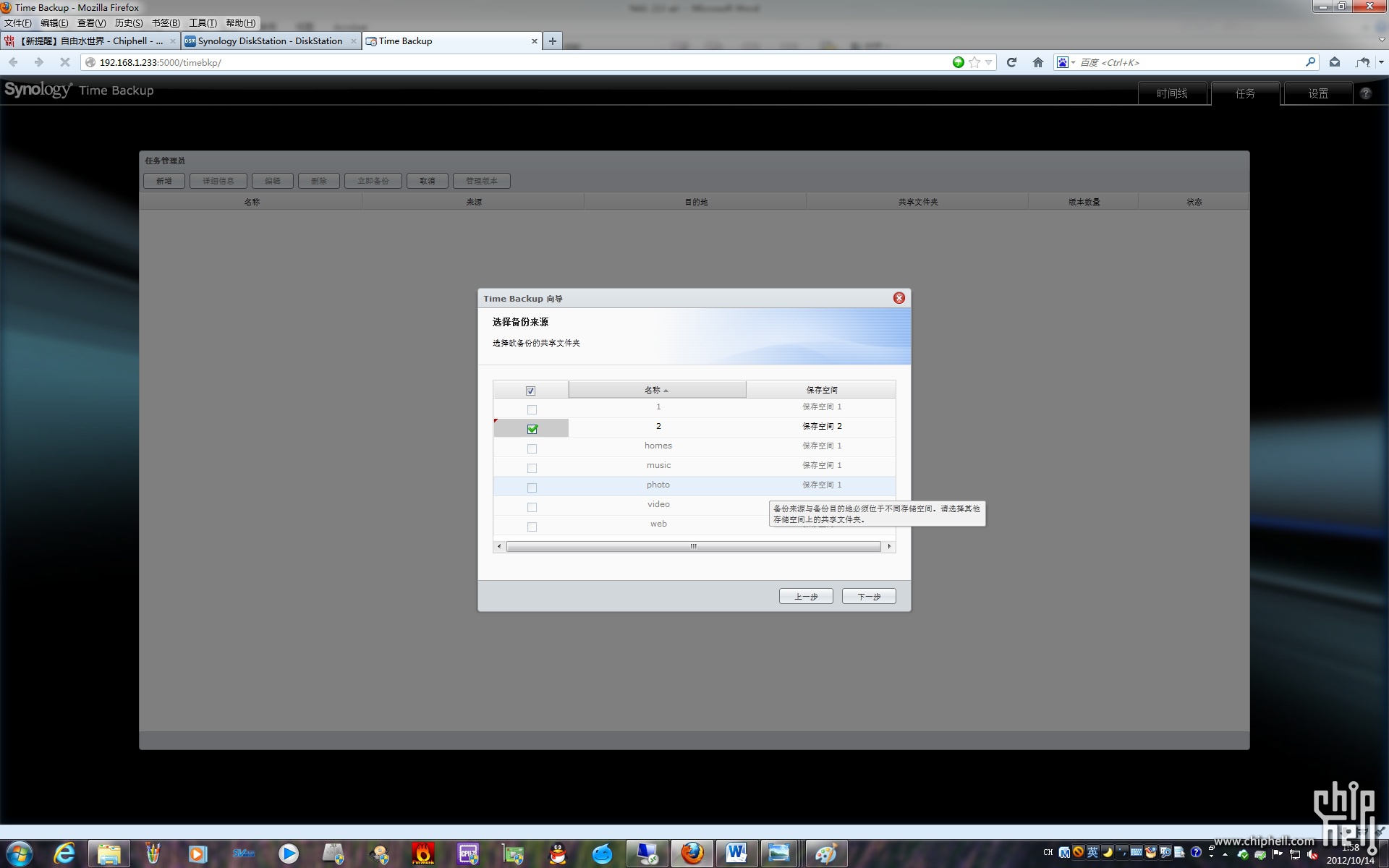Open the 查看(V) menu
Screen dimensions: 1389x868
click(x=92, y=23)
